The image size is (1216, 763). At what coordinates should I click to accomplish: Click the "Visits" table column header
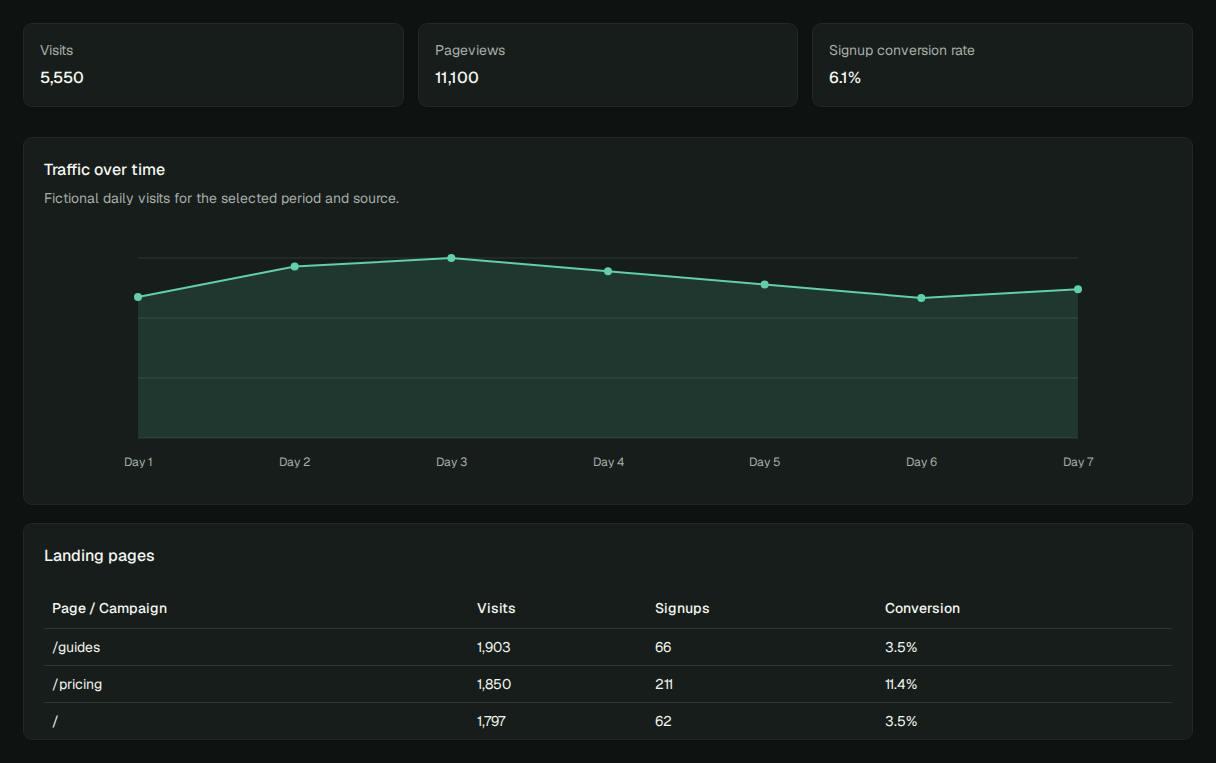tap(496, 608)
